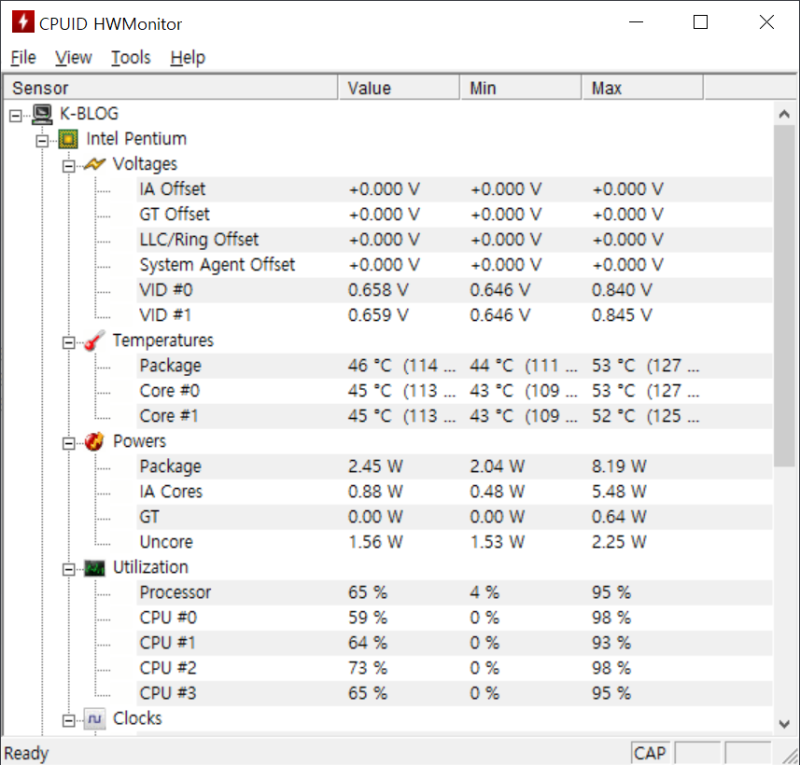This screenshot has height=765, width=800.
Task: Select the K-BLOG computer icon
Action: click(41, 114)
